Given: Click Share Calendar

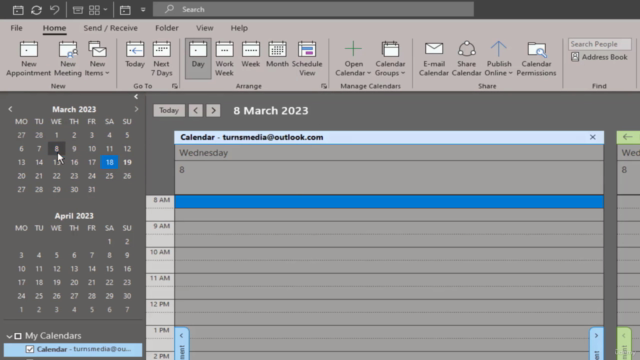Looking at the screenshot, I should point(467,59).
